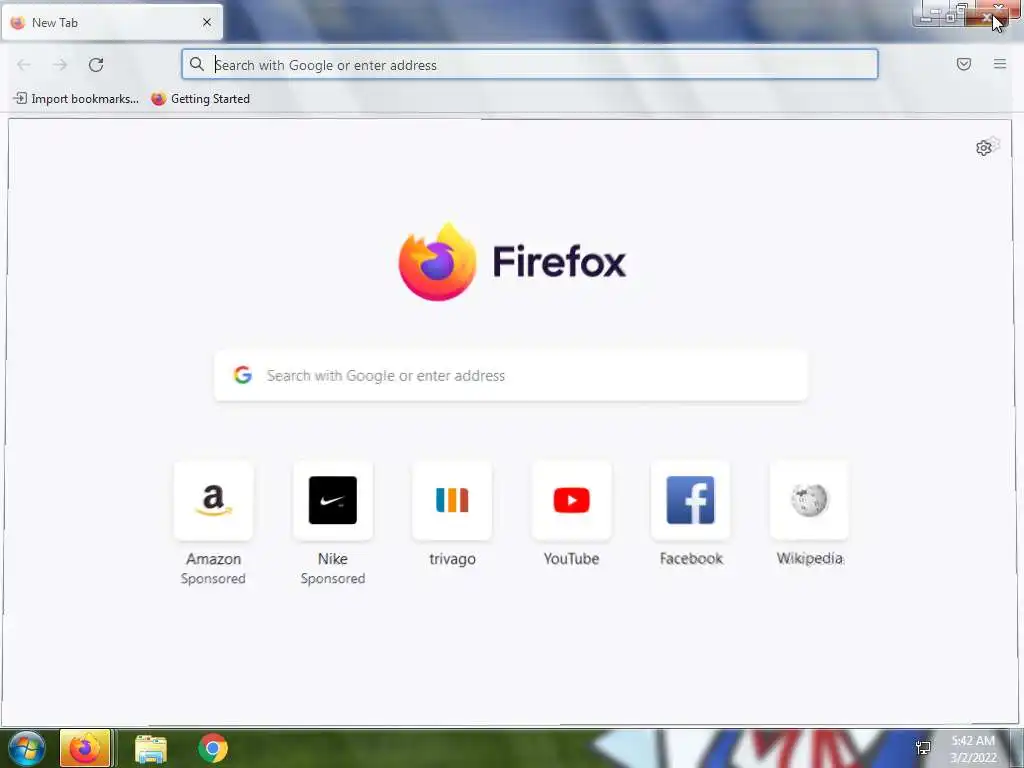Open File Explorer from the taskbar
The height and width of the screenshot is (768, 1024).
(x=151, y=748)
